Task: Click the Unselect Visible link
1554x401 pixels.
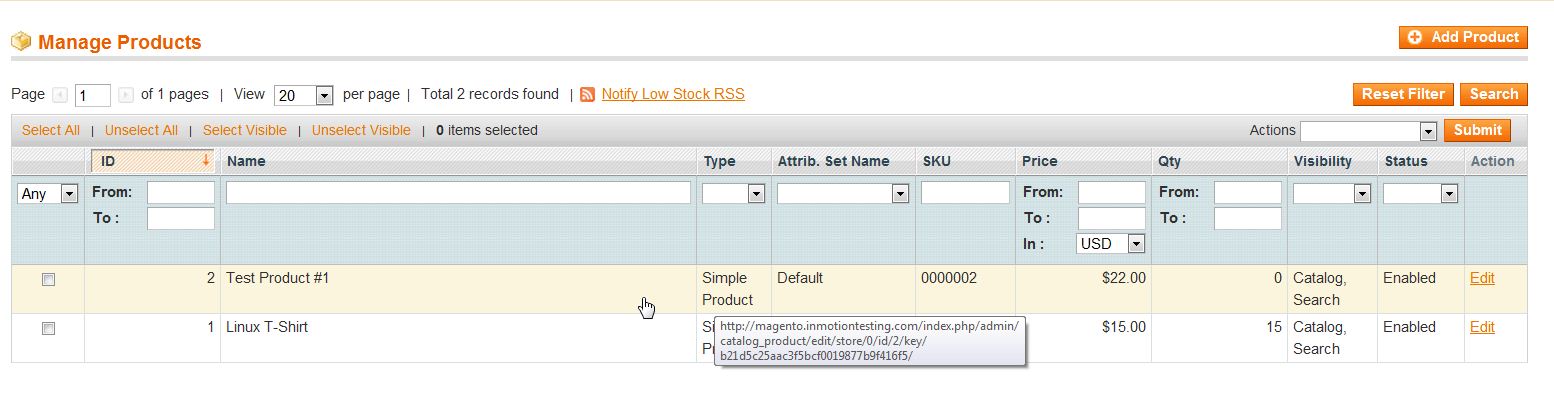Action: point(361,130)
